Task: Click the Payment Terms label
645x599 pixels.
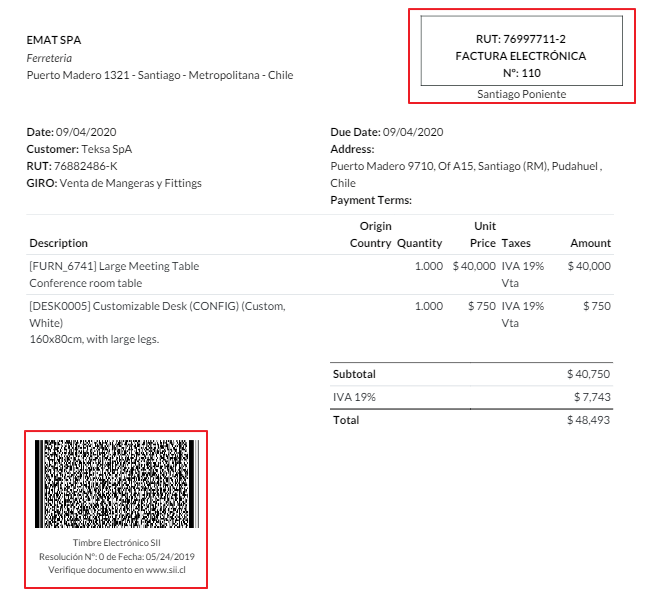Action: tap(371, 200)
